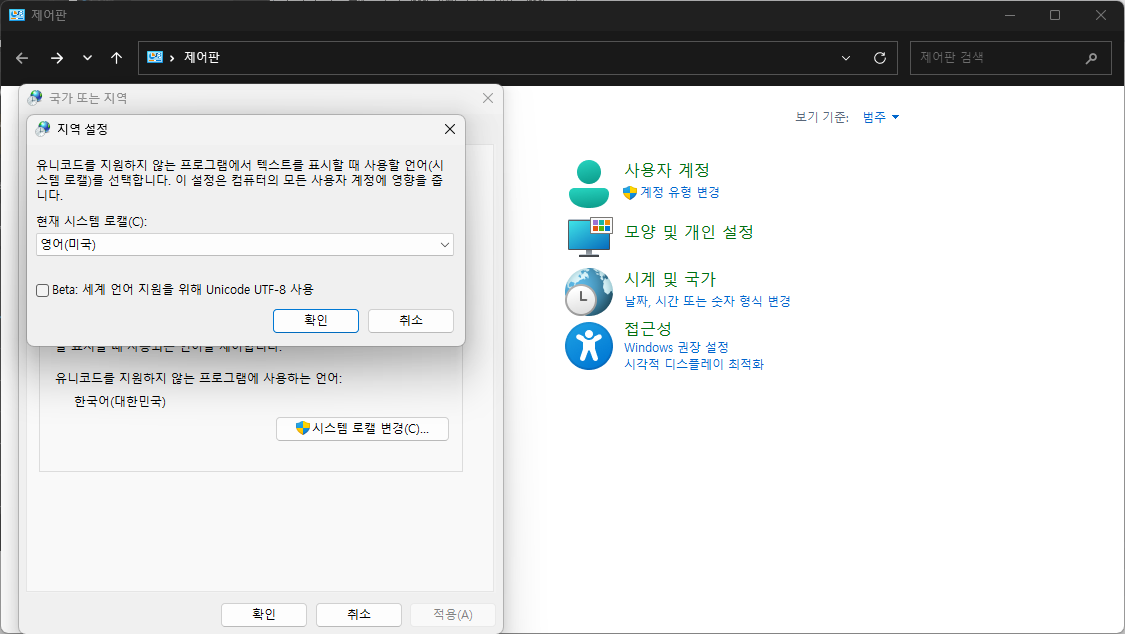Viewport: 1125px width, 634px height.
Task: Go back using the Control Panel back arrow
Action: [x=22, y=58]
